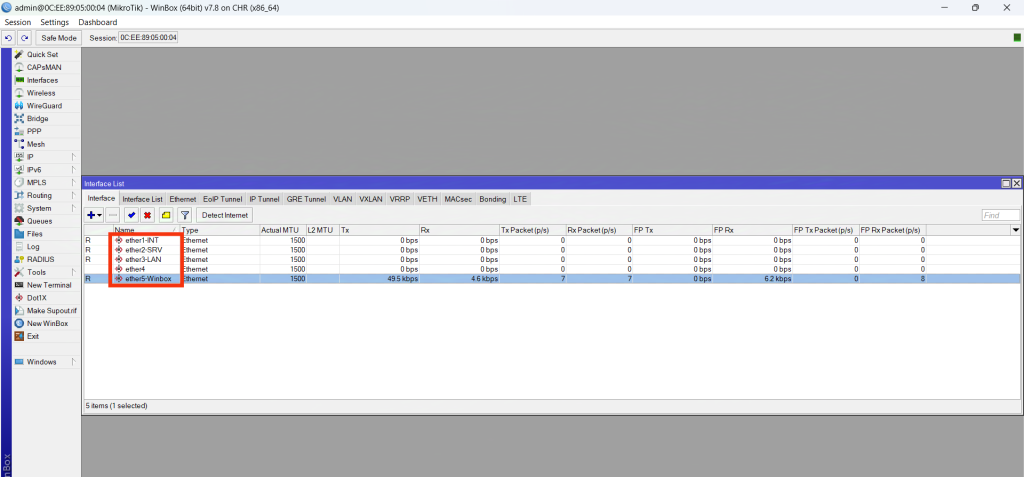Click the yellow Comment note icon
The width and height of the screenshot is (1024, 477).
(x=166, y=215)
